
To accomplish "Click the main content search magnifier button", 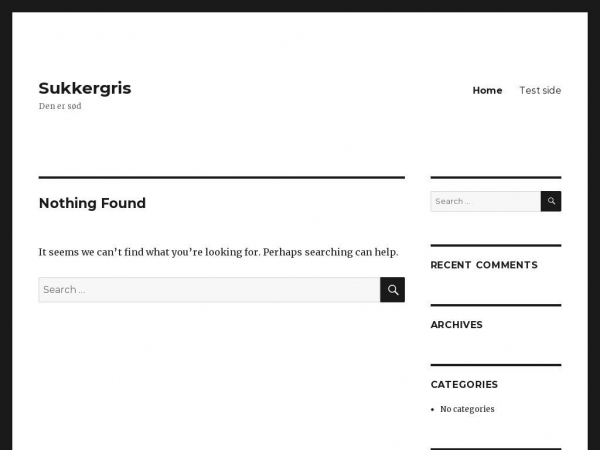I will (393, 290).
